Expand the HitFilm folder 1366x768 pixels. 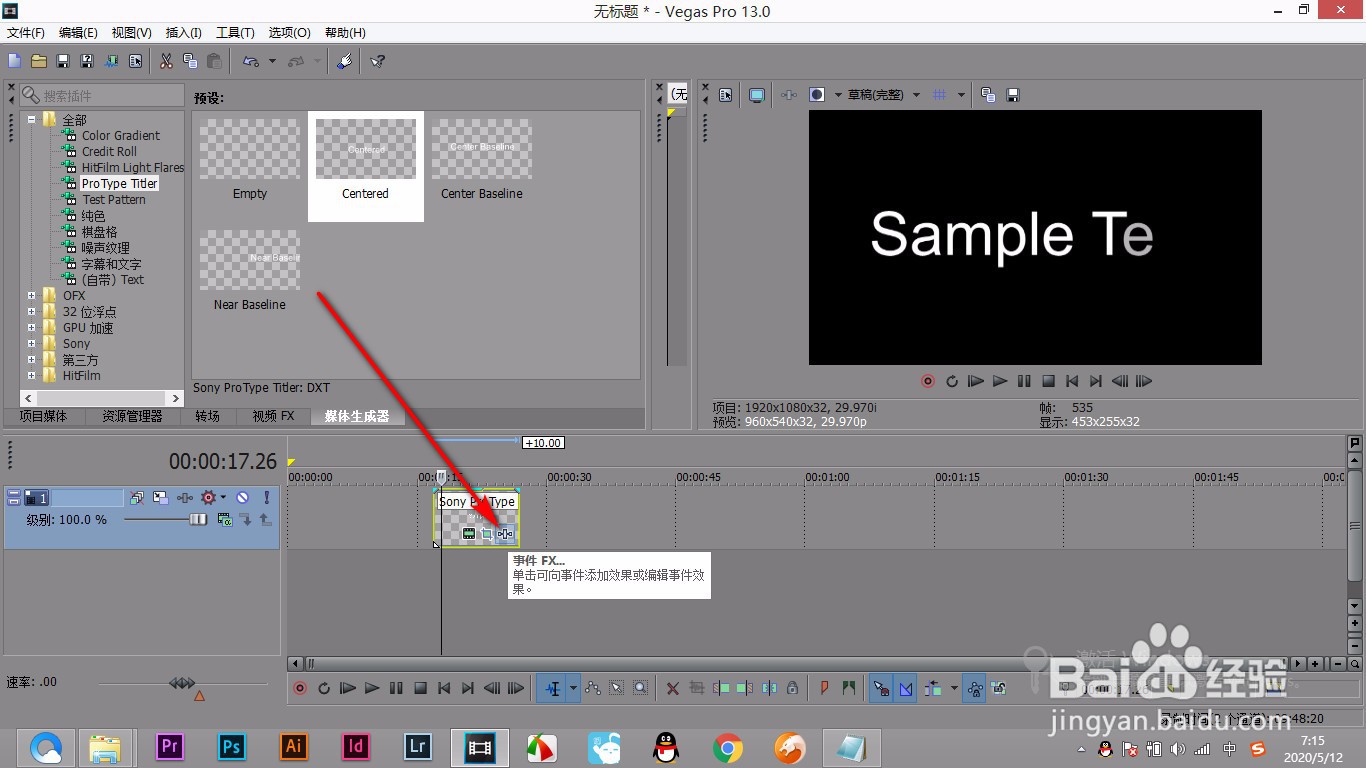click(32, 375)
